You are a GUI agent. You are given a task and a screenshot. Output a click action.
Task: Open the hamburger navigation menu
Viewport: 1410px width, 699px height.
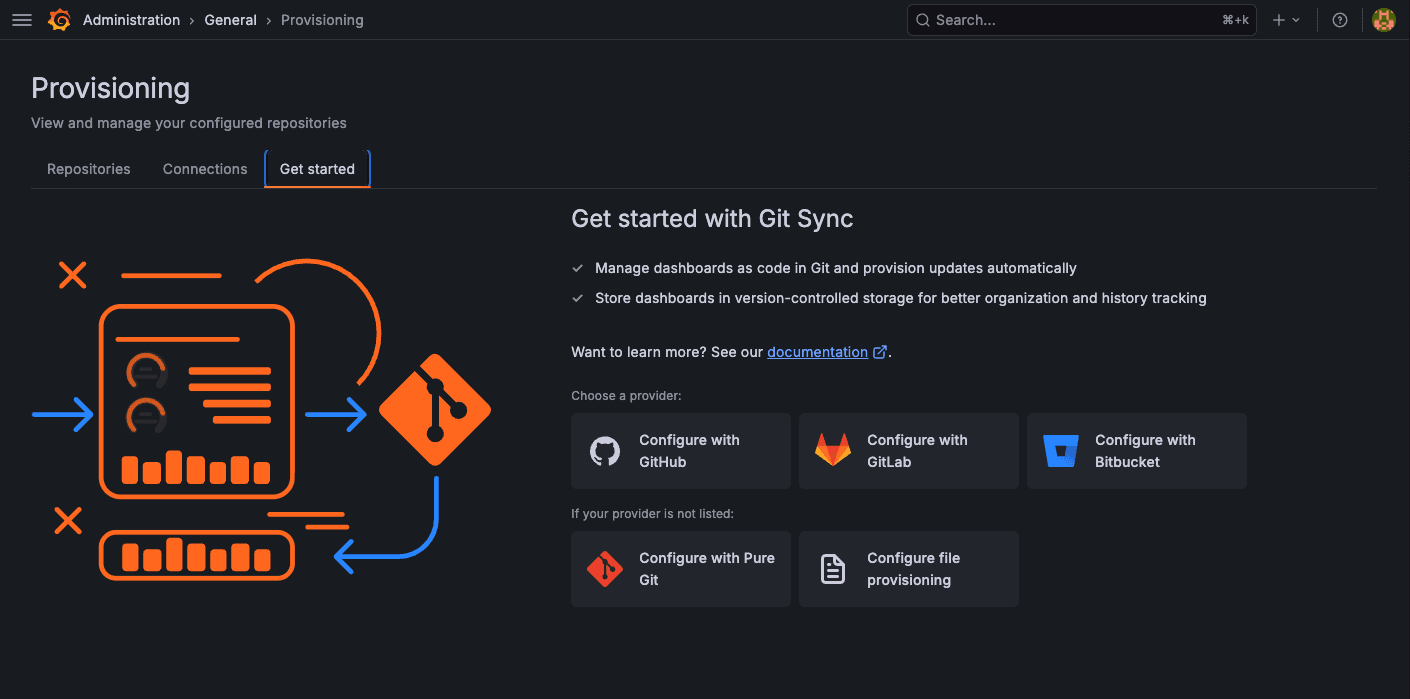21,19
